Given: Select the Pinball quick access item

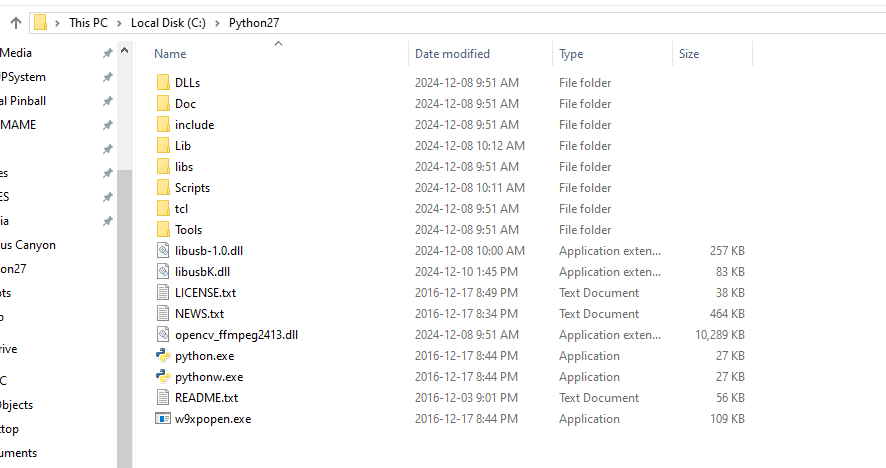Looking at the screenshot, I should 23,101.
